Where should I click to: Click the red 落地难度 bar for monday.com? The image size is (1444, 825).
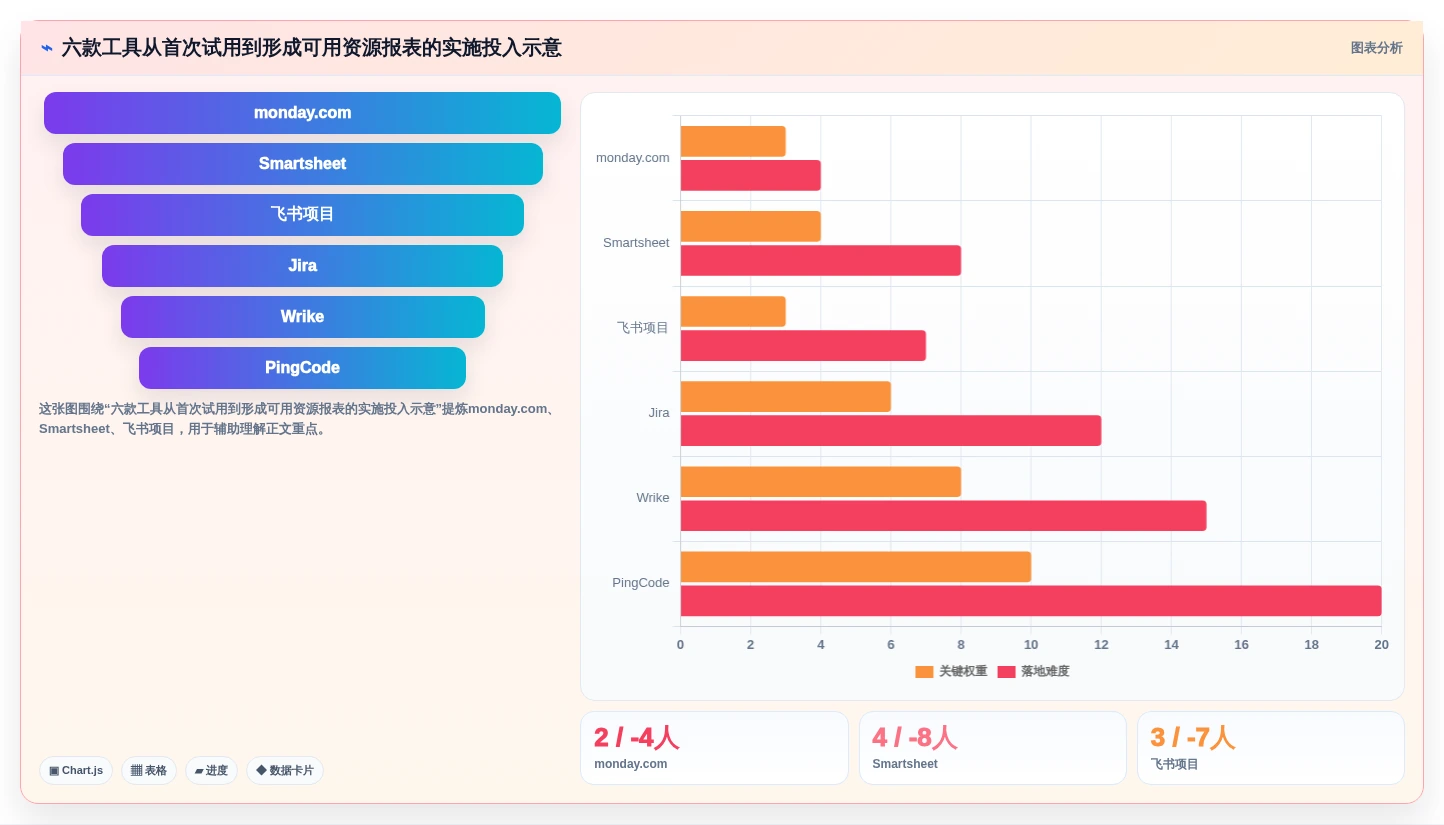[x=751, y=175]
